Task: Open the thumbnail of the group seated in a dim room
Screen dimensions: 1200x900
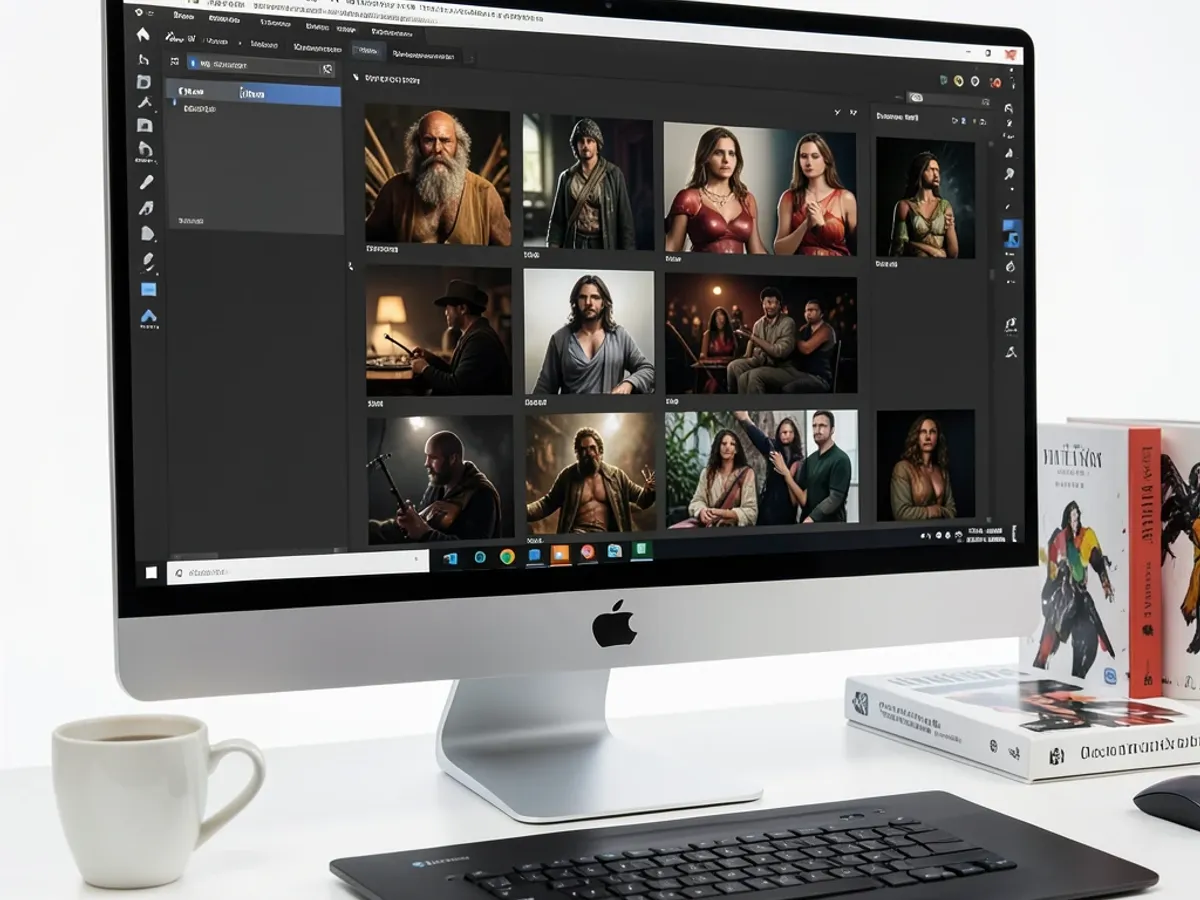Action: tap(761, 334)
